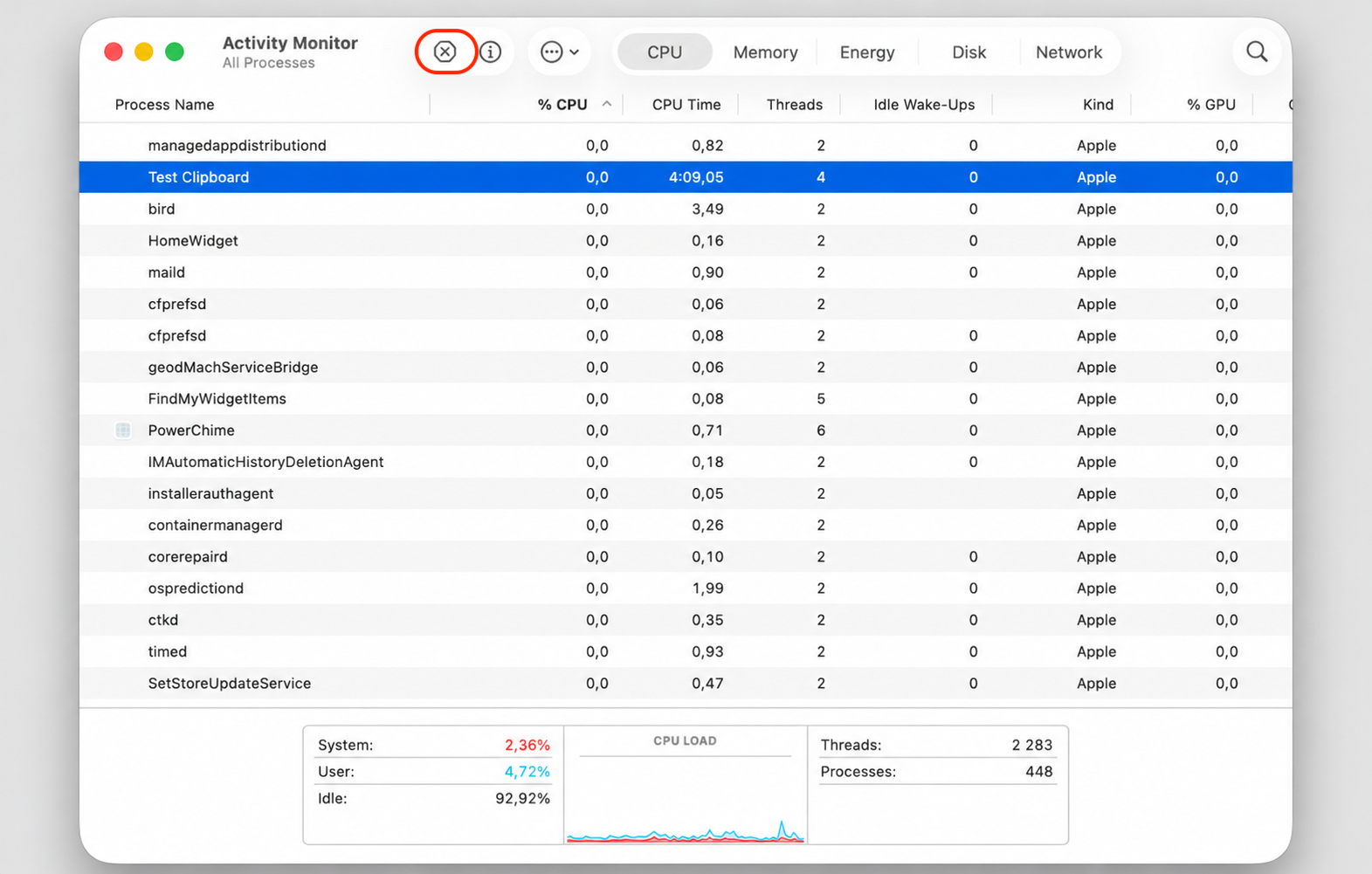Click CPU Time 1,99 for ospredictiond

707,588
